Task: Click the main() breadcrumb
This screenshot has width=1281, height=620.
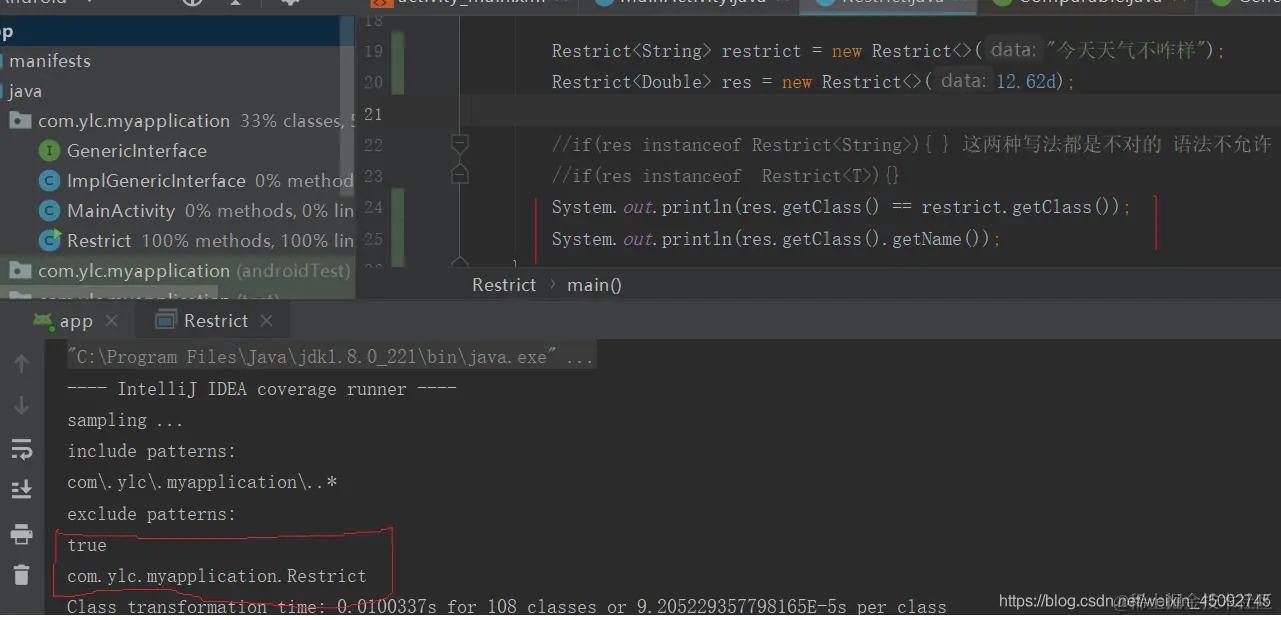Action: 594,285
